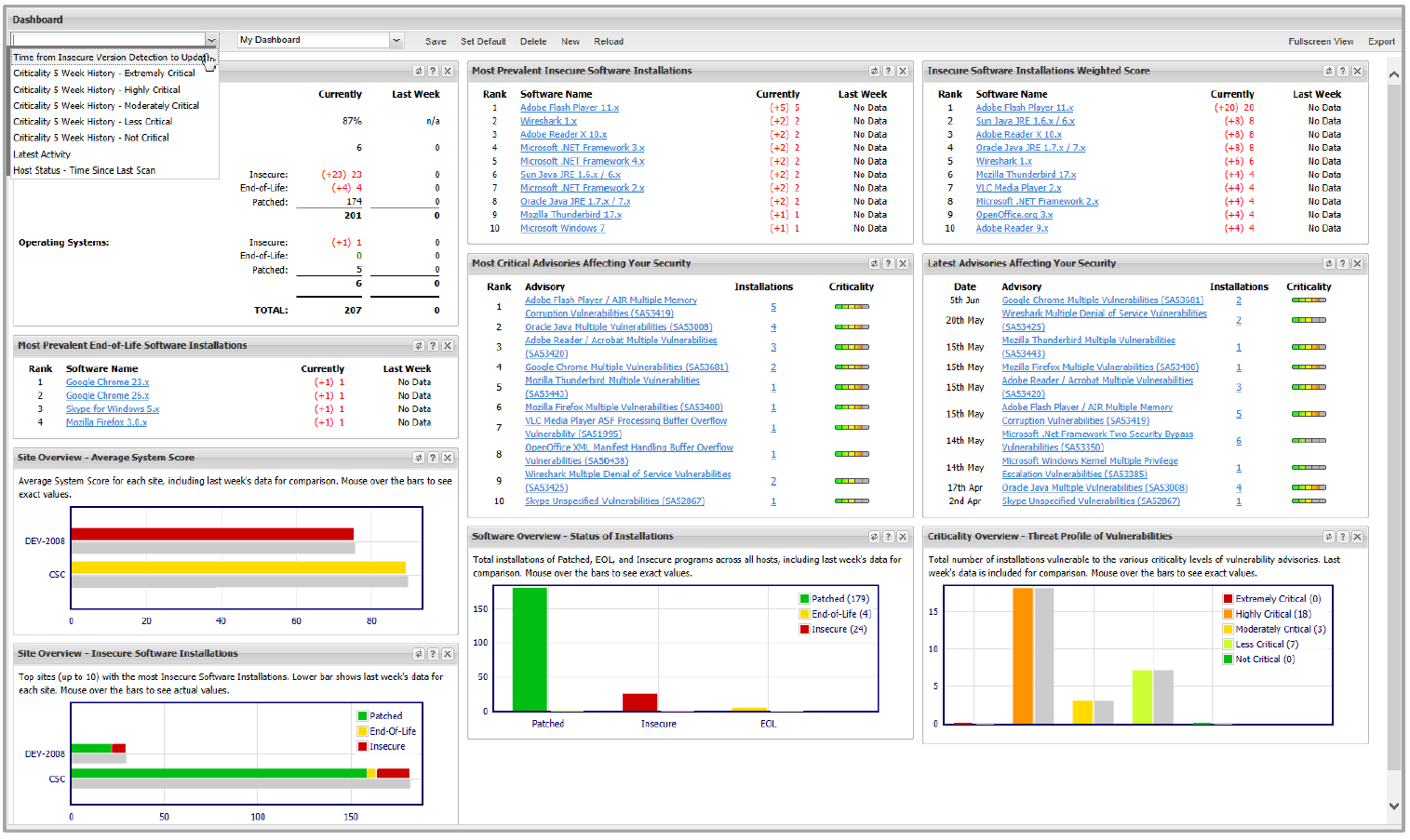Refresh the Site Overview Insecure Software Installations widget
The width and height of the screenshot is (1410, 840).
tap(419, 653)
